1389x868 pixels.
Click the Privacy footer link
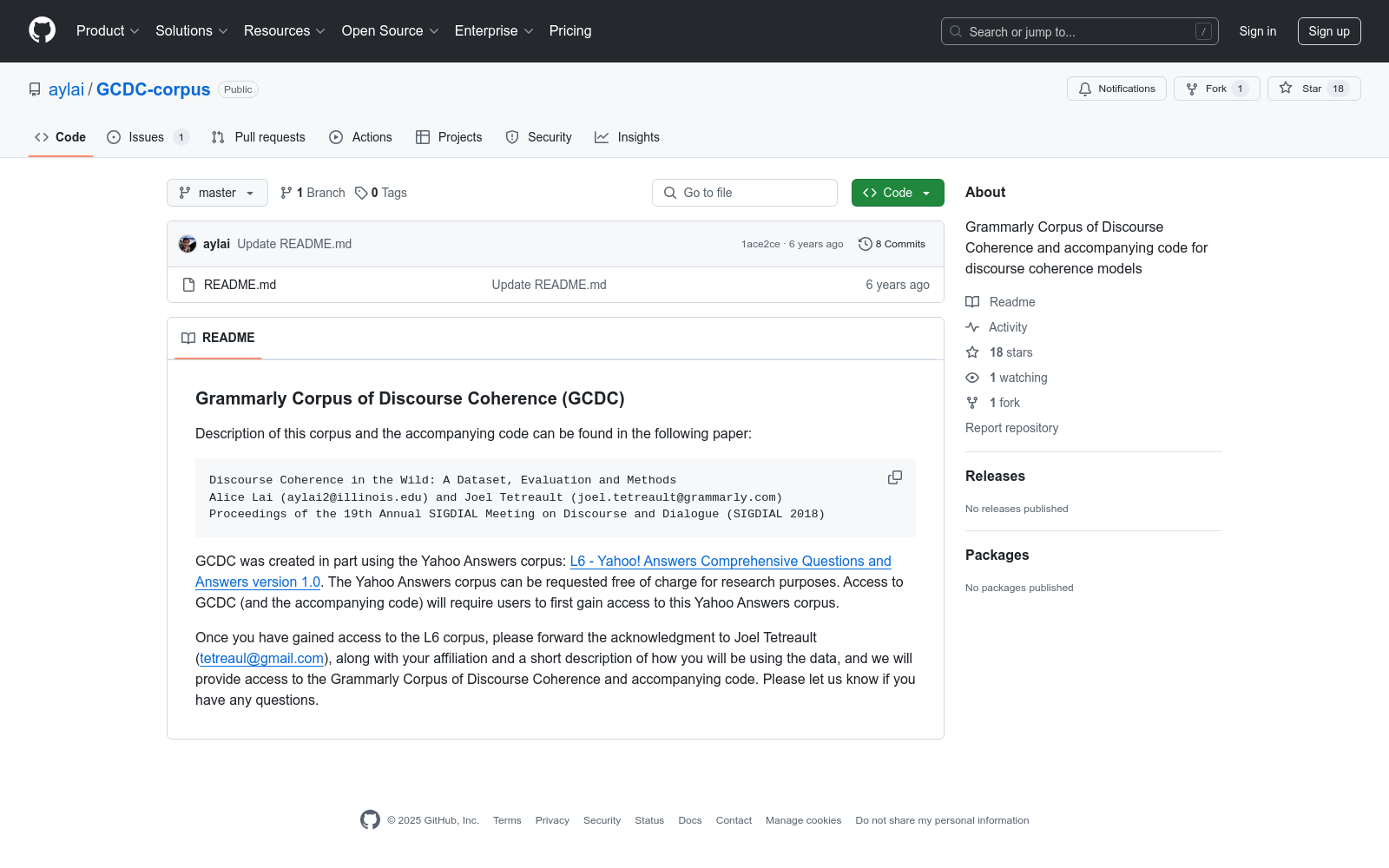pyautogui.click(x=552, y=820)
